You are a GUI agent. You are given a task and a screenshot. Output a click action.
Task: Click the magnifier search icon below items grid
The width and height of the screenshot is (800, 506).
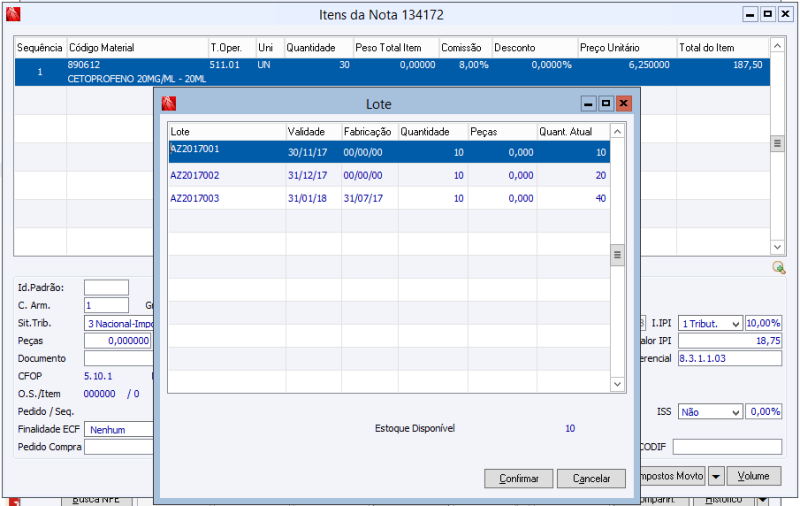point(779,267)
